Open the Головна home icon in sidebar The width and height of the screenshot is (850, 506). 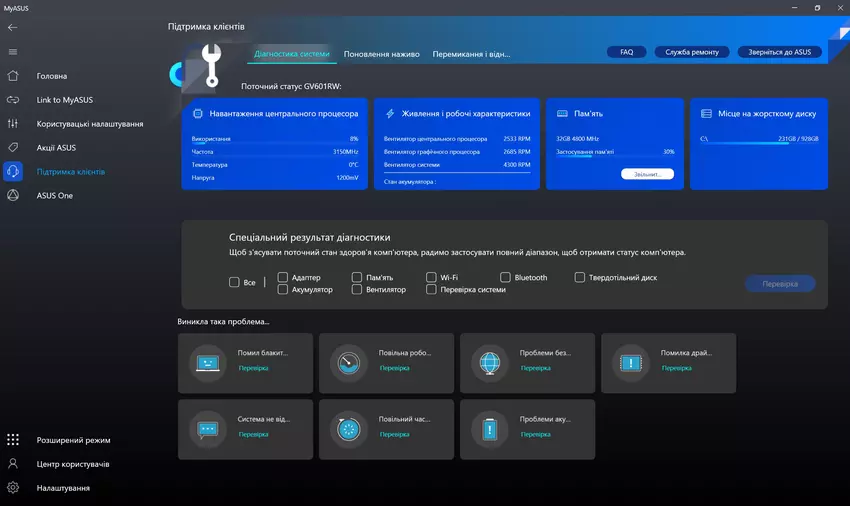tap(13, 76)
